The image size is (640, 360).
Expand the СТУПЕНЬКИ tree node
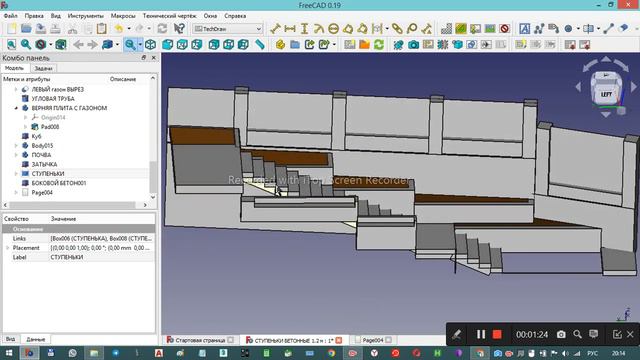pyautogui.click(x=16, y=173)
